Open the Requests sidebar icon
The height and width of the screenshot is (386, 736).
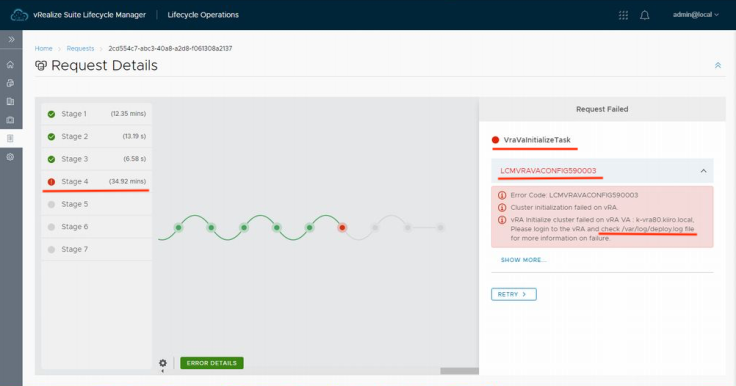(x=10, y=138)
